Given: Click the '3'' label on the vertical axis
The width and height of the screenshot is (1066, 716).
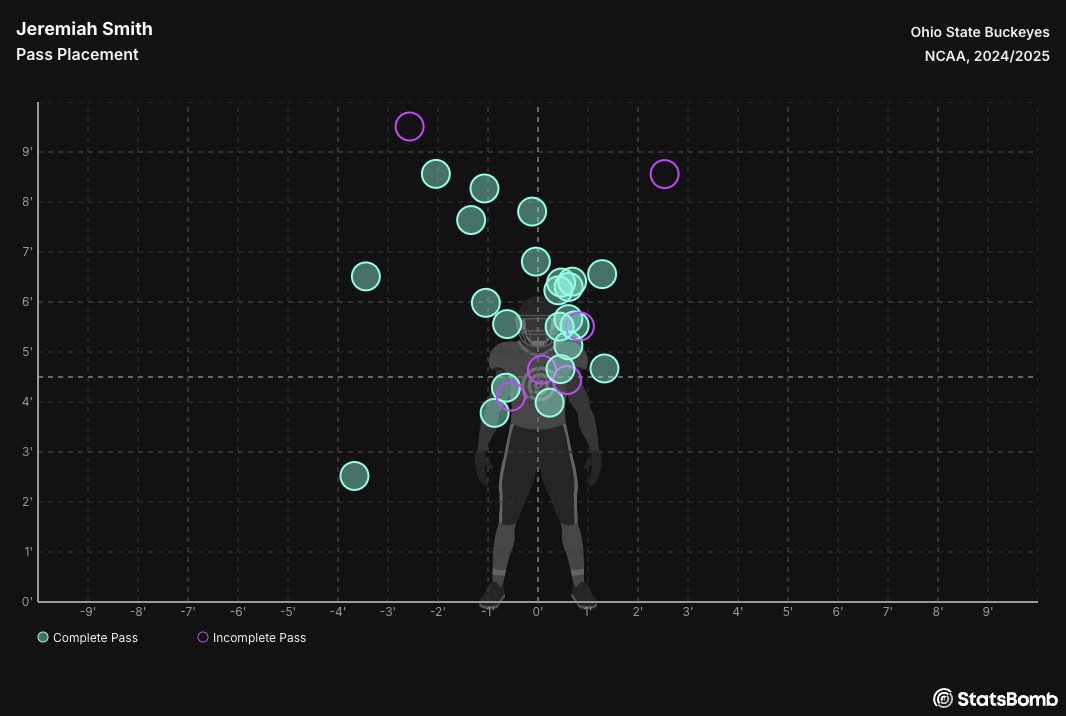Looking at the screenshot, I should [27, 451].
